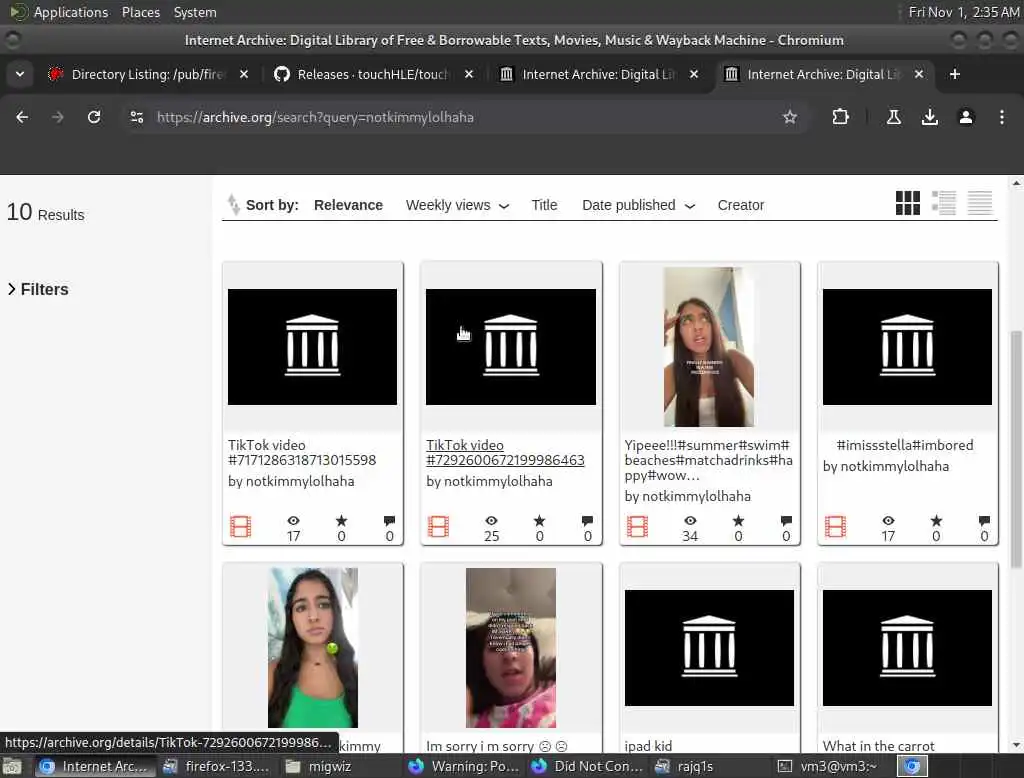Open 'What in the carrot' title link
Image resolution: width=1024 pixels, height=778 pixels.
point(878,745)
